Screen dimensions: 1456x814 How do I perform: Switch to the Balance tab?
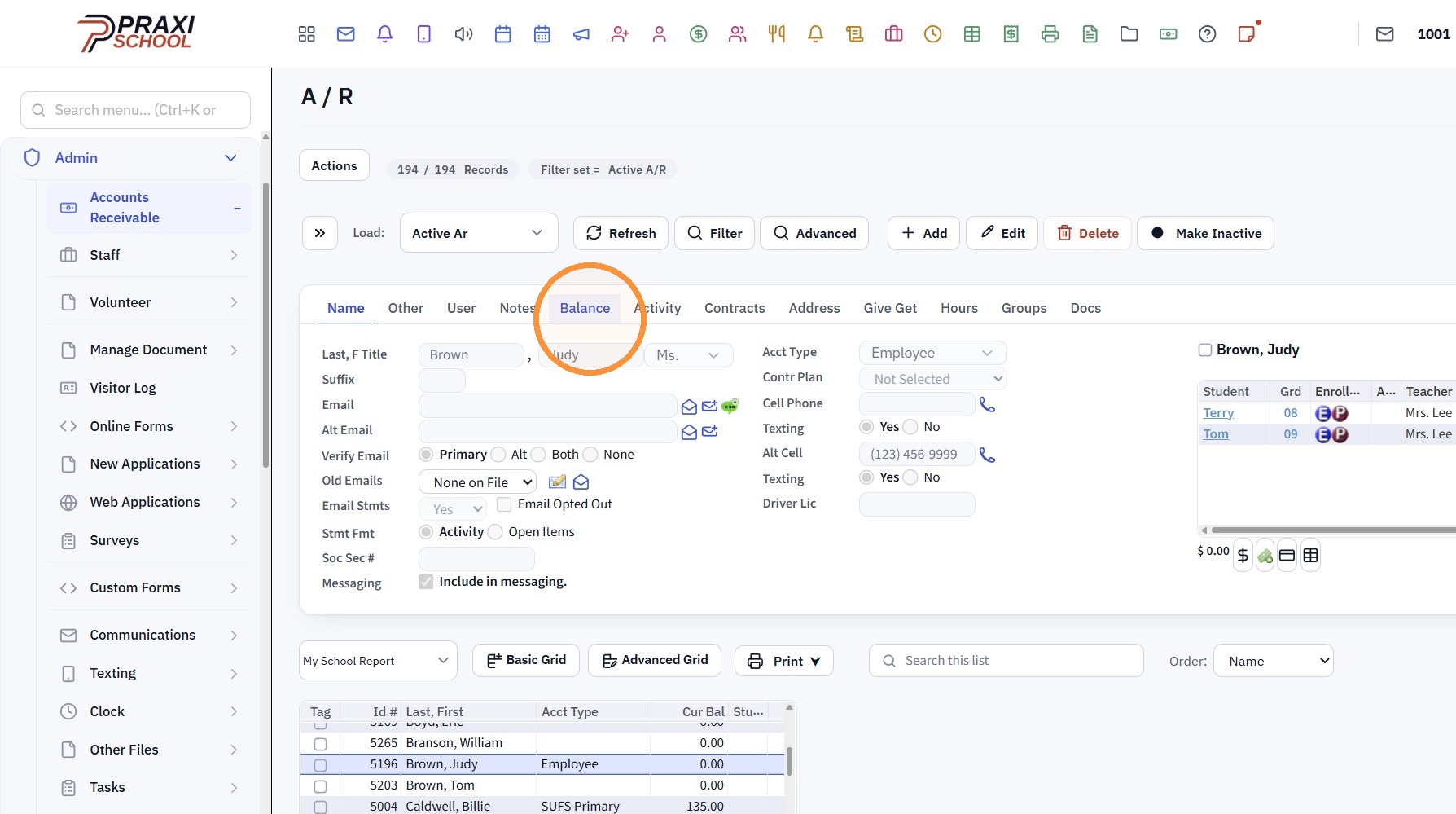585,308
